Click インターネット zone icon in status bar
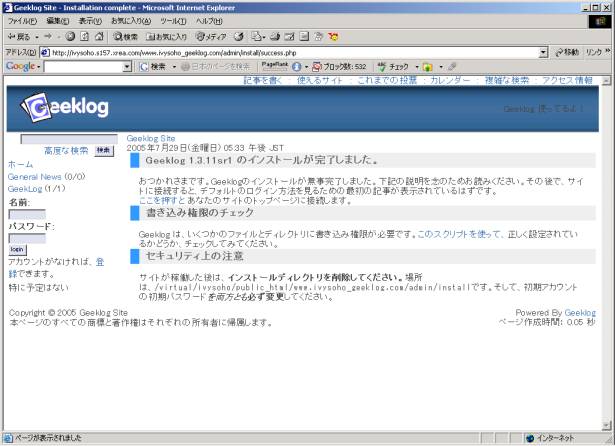This screenshot has height=446, width=615. (530, 438)
